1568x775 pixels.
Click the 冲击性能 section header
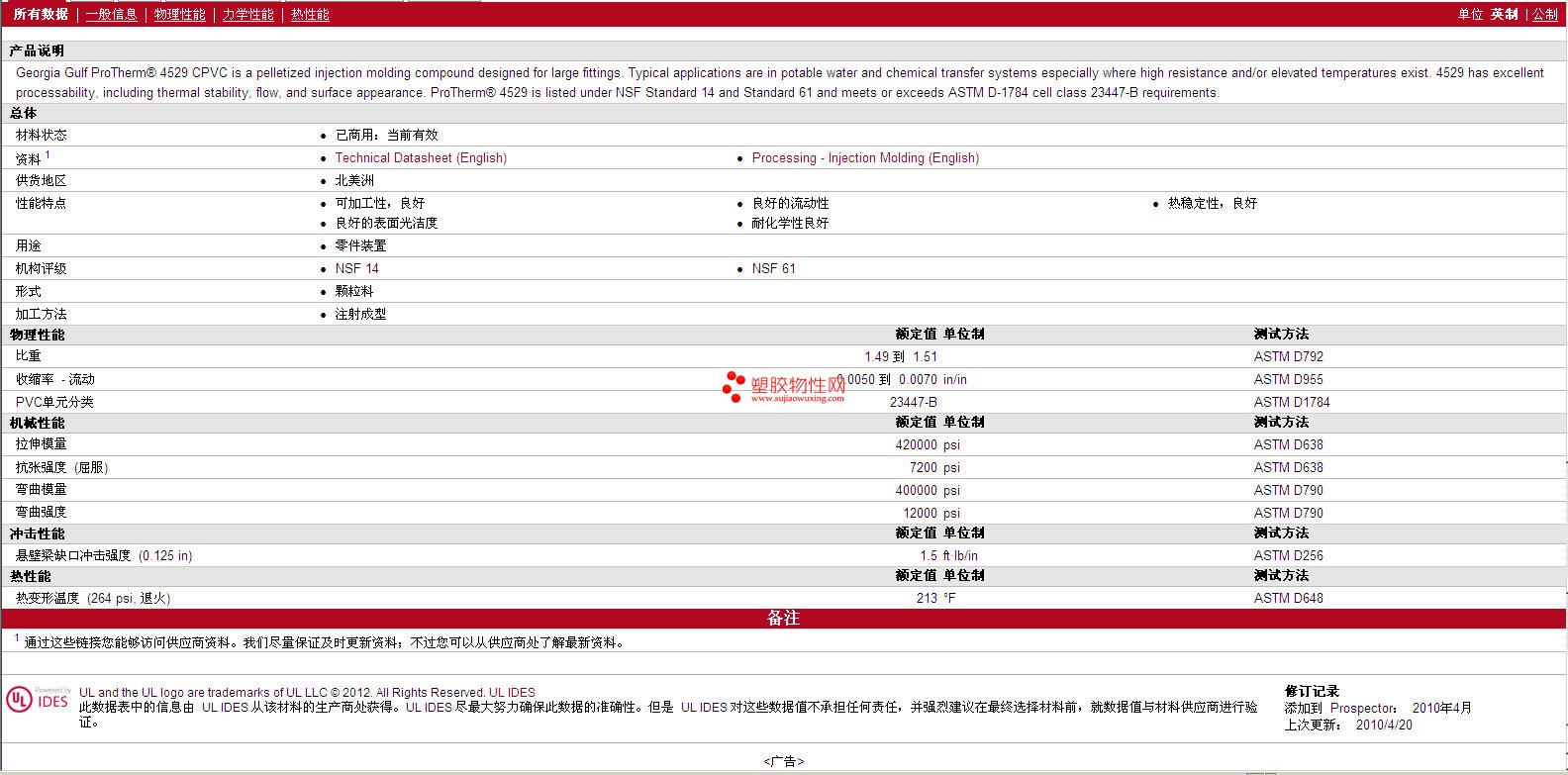[37, 533]
